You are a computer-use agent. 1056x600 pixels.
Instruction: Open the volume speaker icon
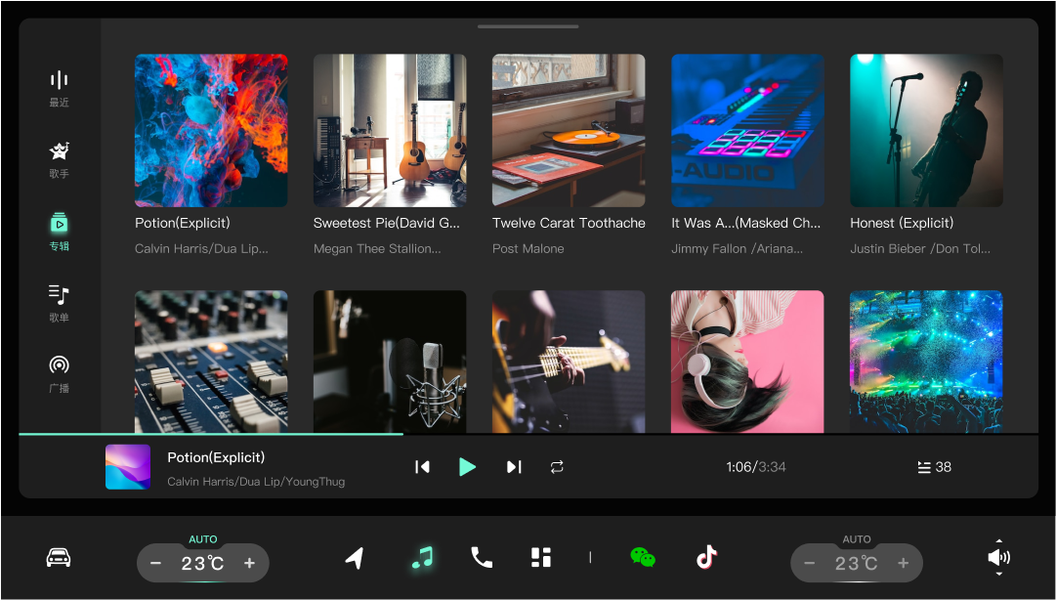pos(998,558)
